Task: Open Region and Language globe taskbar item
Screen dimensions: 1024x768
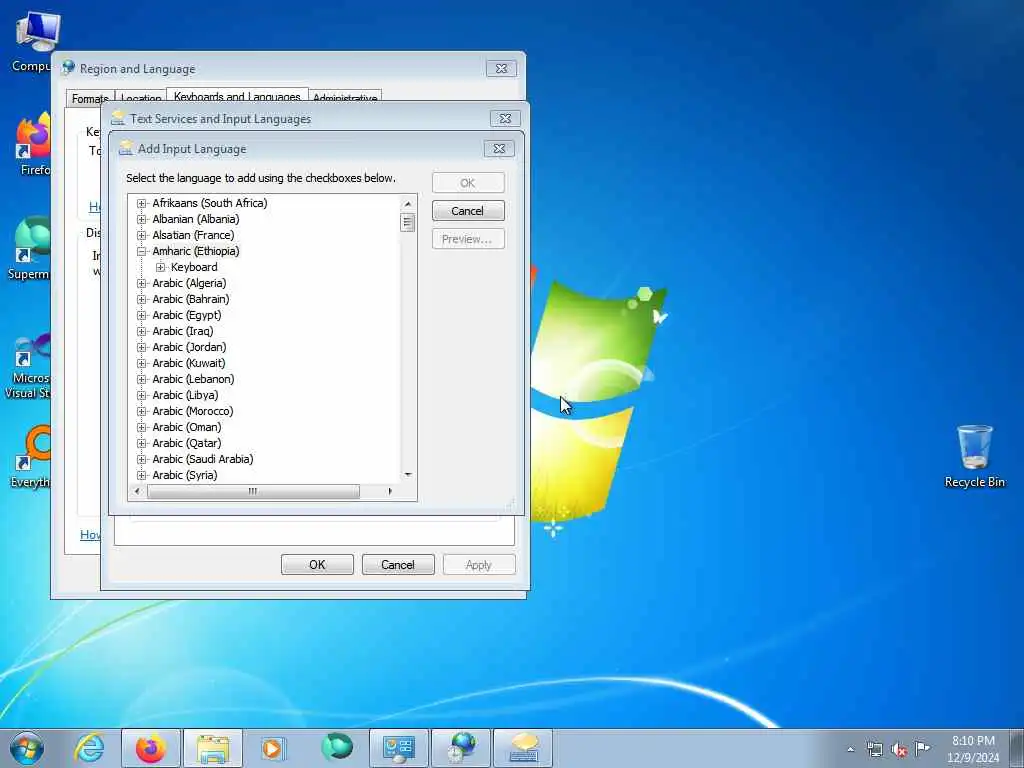Action: click(x=461, y=748)
